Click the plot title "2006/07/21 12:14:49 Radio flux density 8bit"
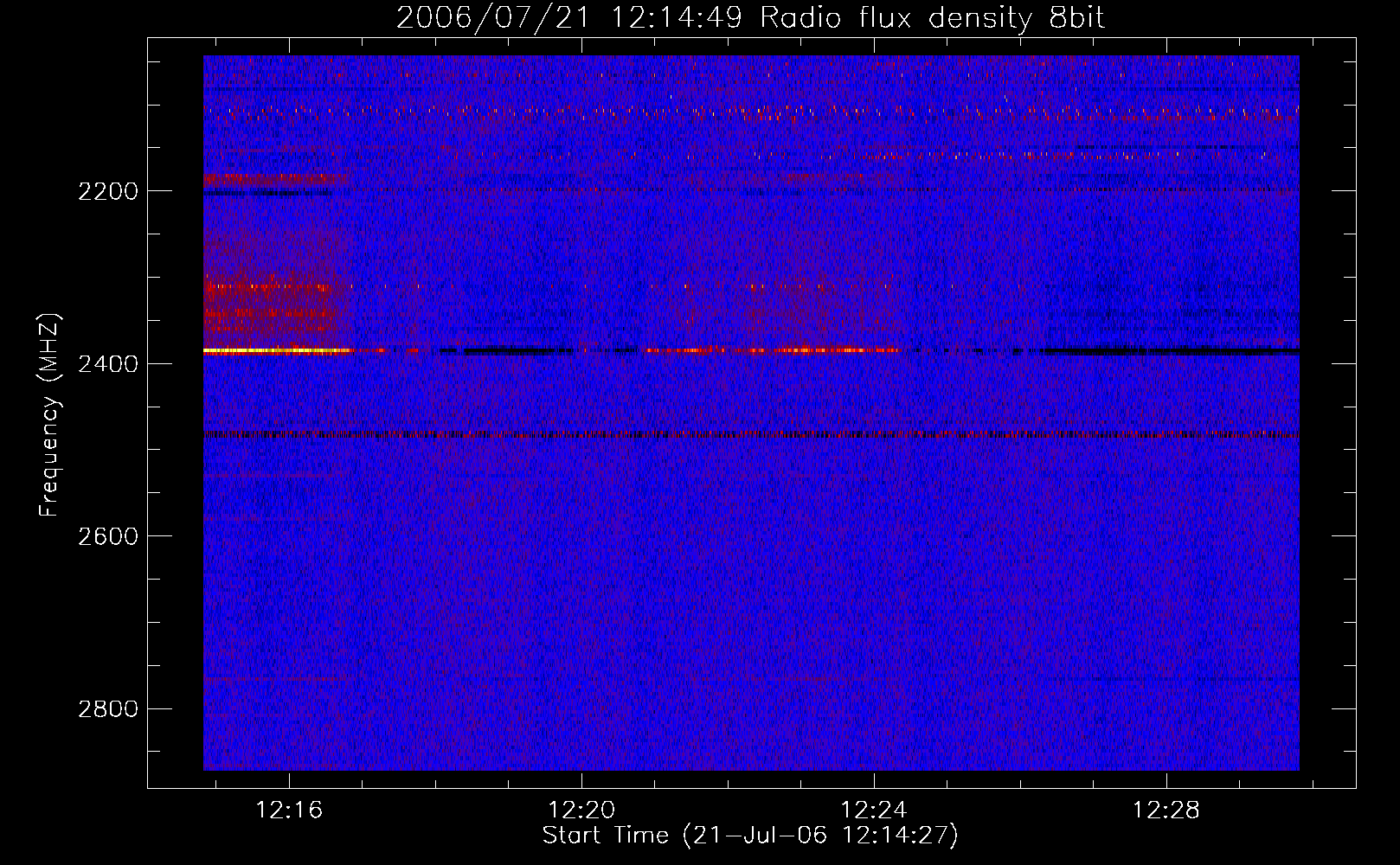1400x865 pixels. [x=750, y=17]
